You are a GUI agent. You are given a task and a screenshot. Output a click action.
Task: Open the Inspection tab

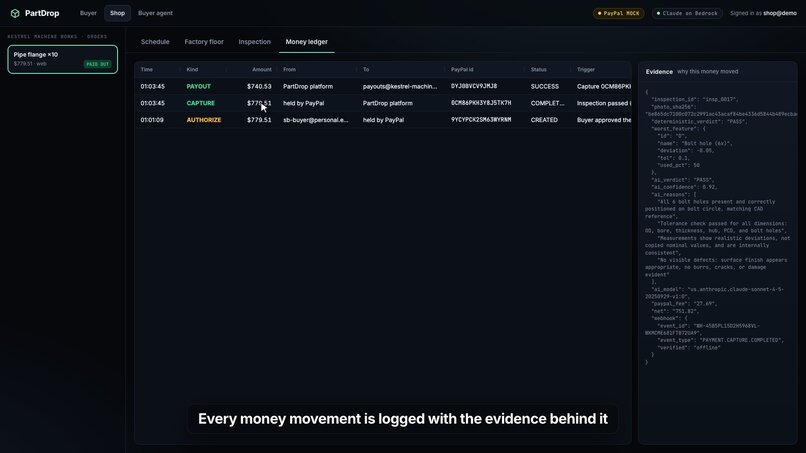pyautogui.click(x=254, y=42)
